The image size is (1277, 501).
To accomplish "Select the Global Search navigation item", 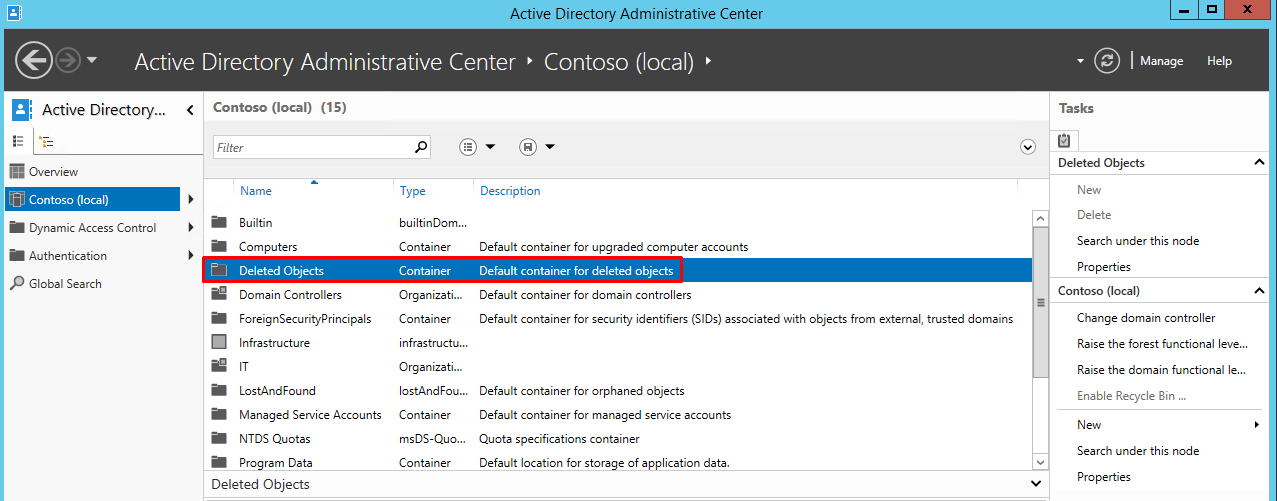I will pos(65,284).
